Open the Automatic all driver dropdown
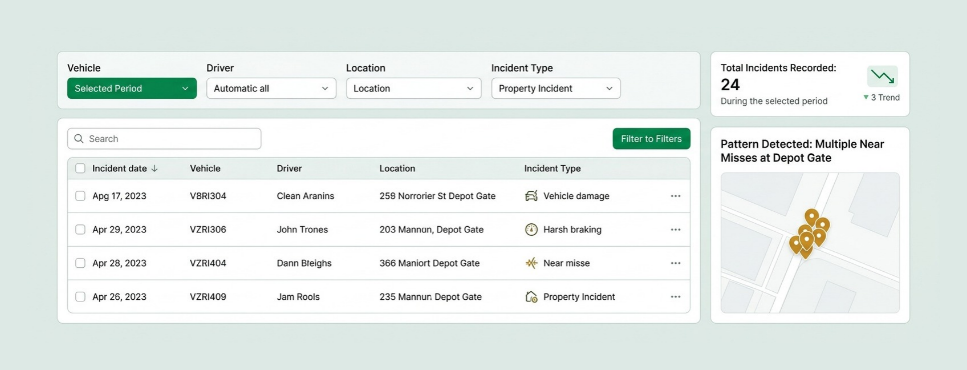This screenshot has height=370, width=967. click(x=271, y=88)
